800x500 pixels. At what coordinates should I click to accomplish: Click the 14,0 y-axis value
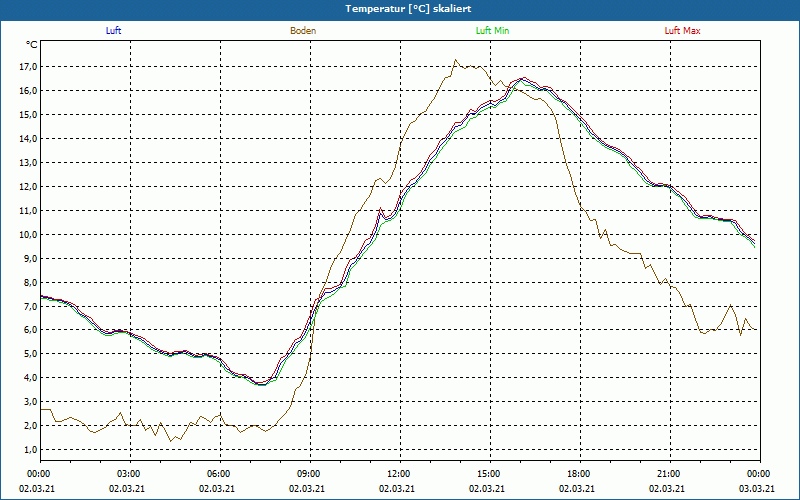point(29,139)
